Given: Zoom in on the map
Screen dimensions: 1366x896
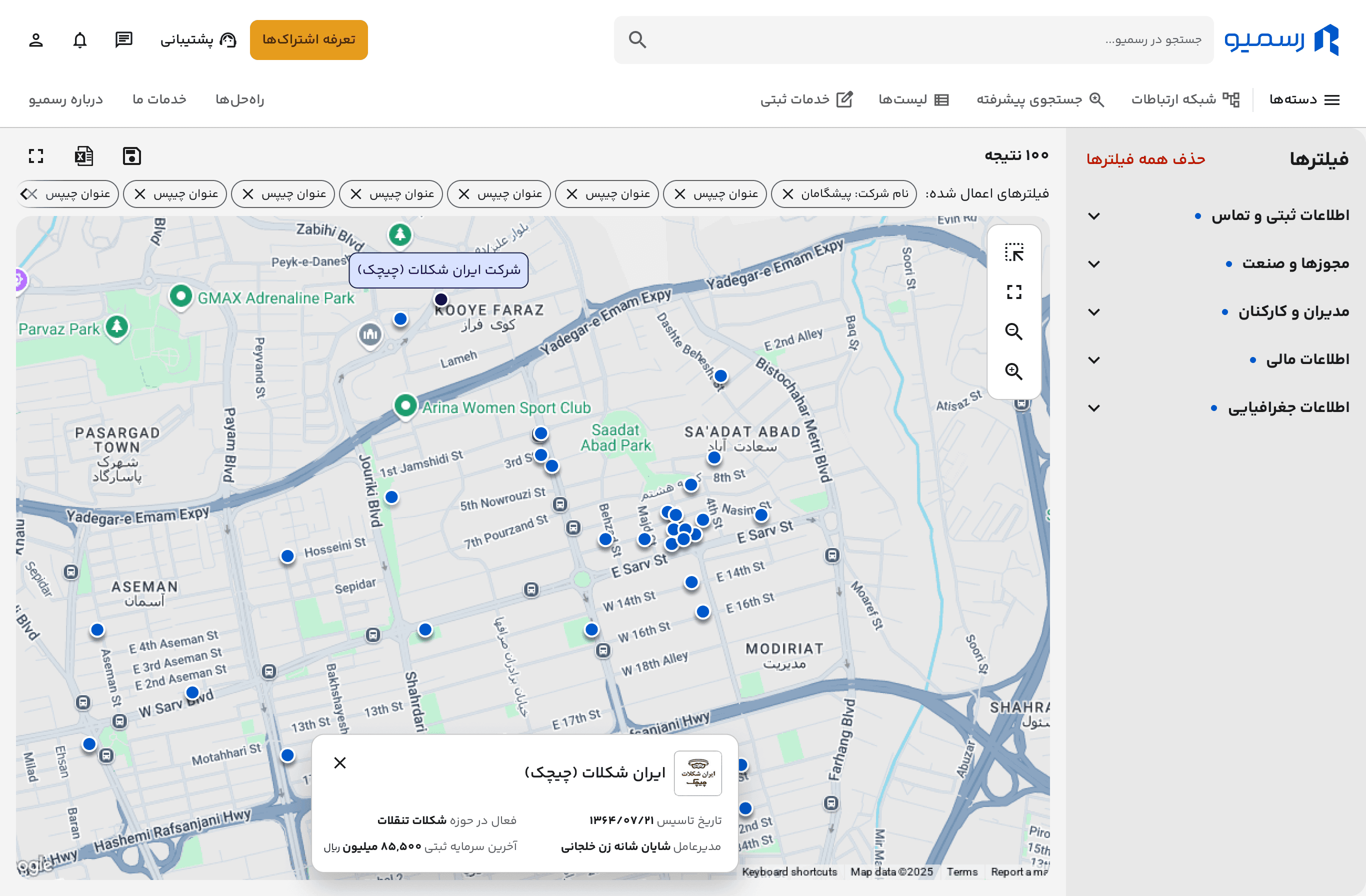Looking at the screenshot, I should point(1014,371).
